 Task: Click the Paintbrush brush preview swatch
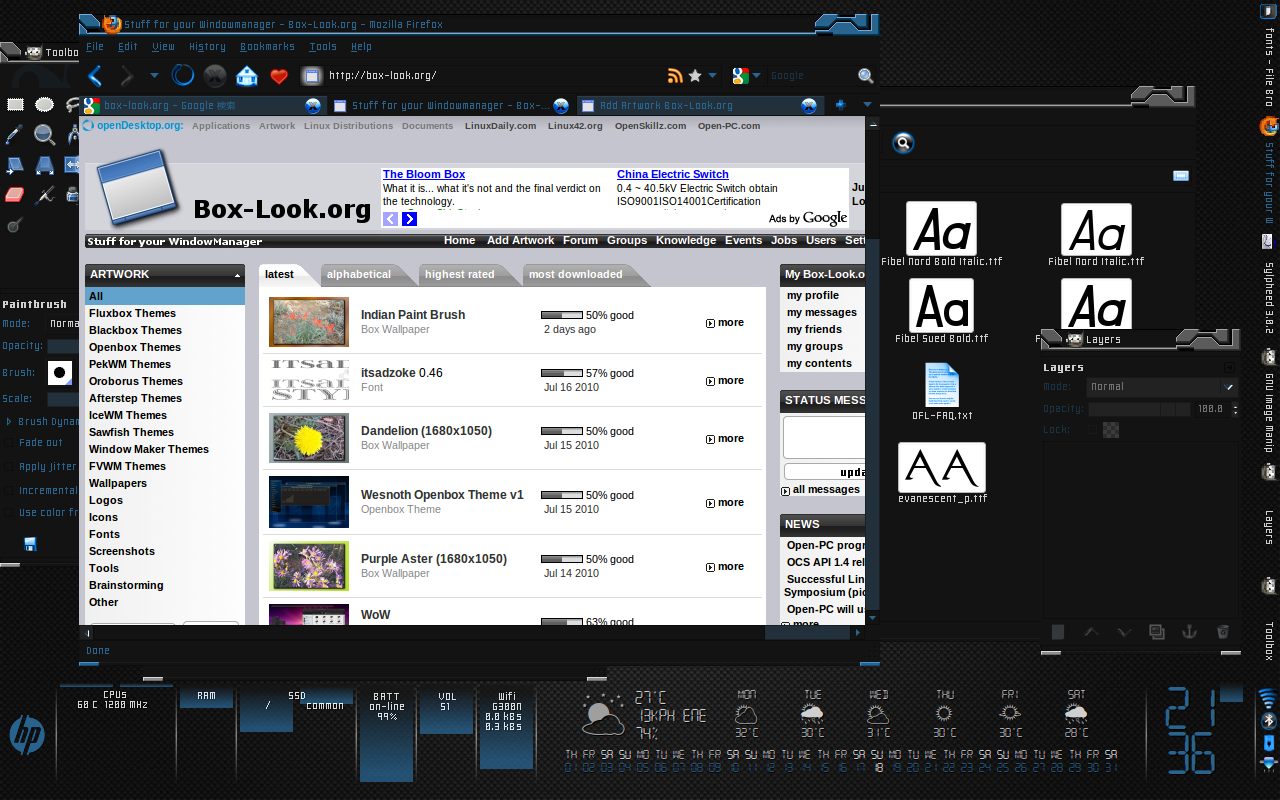coord(60,373)
